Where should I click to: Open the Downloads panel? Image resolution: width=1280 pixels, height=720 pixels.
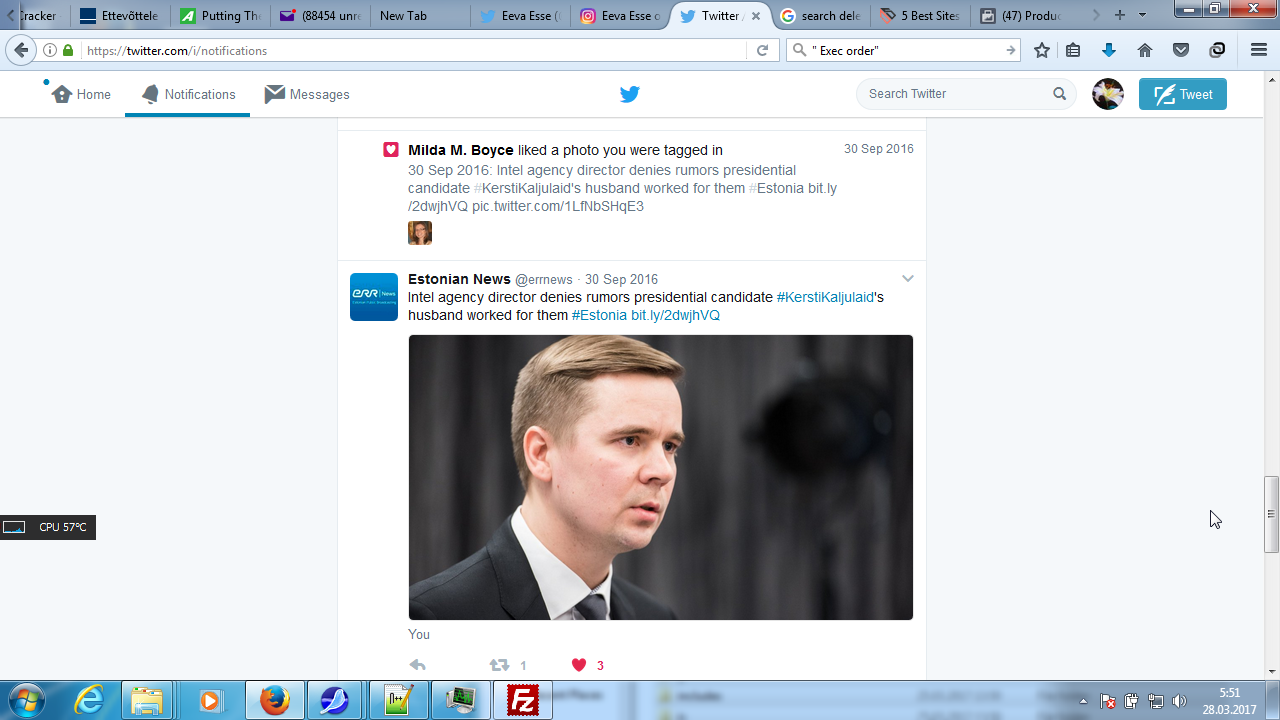click(x=1109, y=50)
